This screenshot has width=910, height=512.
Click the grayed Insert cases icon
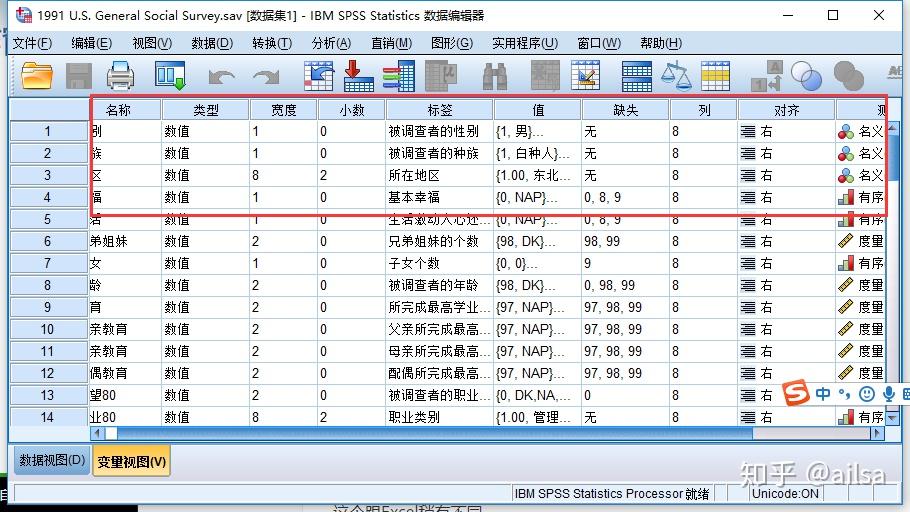(546, 76)
